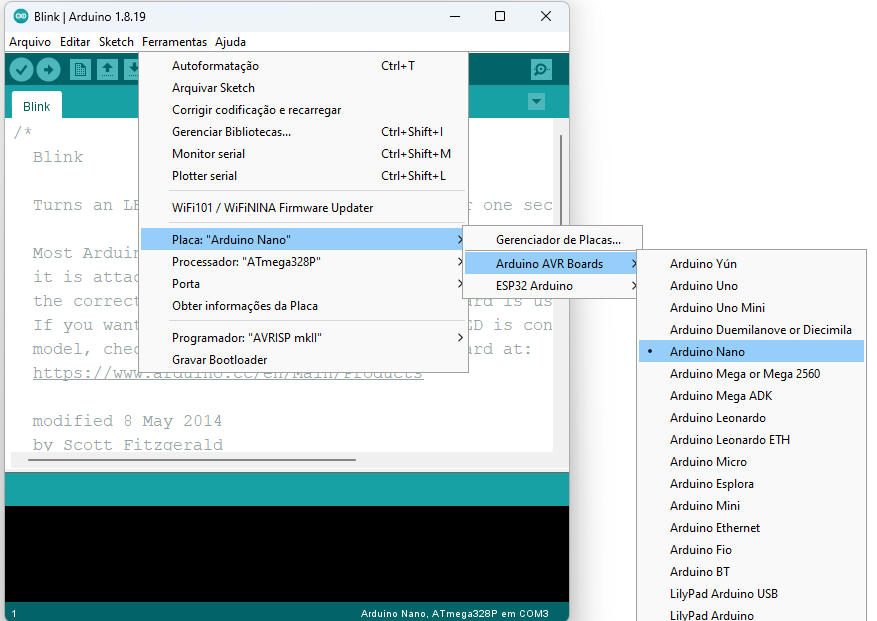Click the "by Scott Fitzgerald" comment line
This screenshot has height=621, width=877.
pyautogui.click(x=128, y=445)
